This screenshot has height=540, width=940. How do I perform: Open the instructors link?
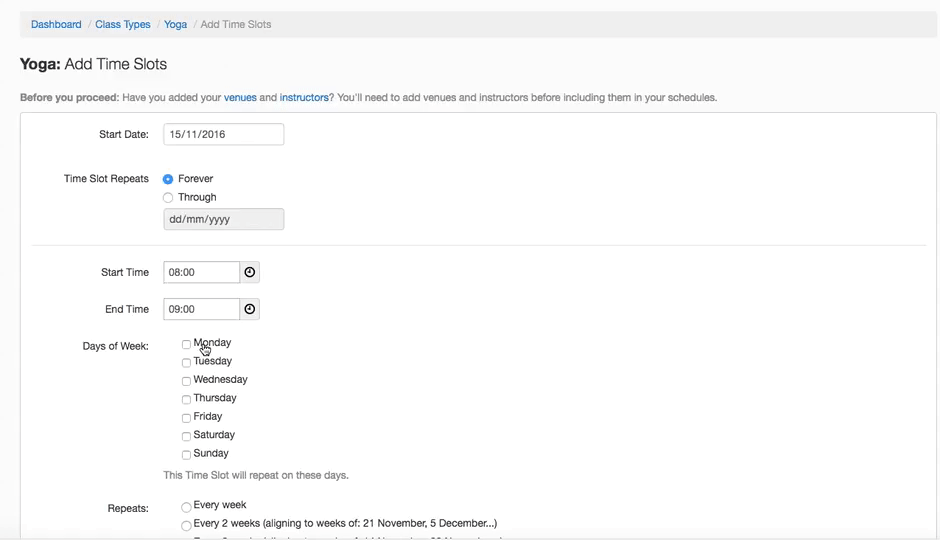coord(304,98)
